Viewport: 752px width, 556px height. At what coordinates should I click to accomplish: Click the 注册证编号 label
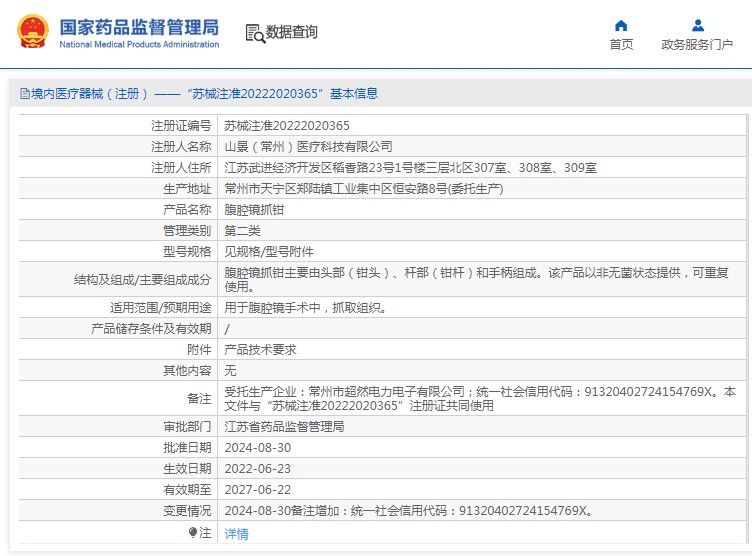click(181, 126)
